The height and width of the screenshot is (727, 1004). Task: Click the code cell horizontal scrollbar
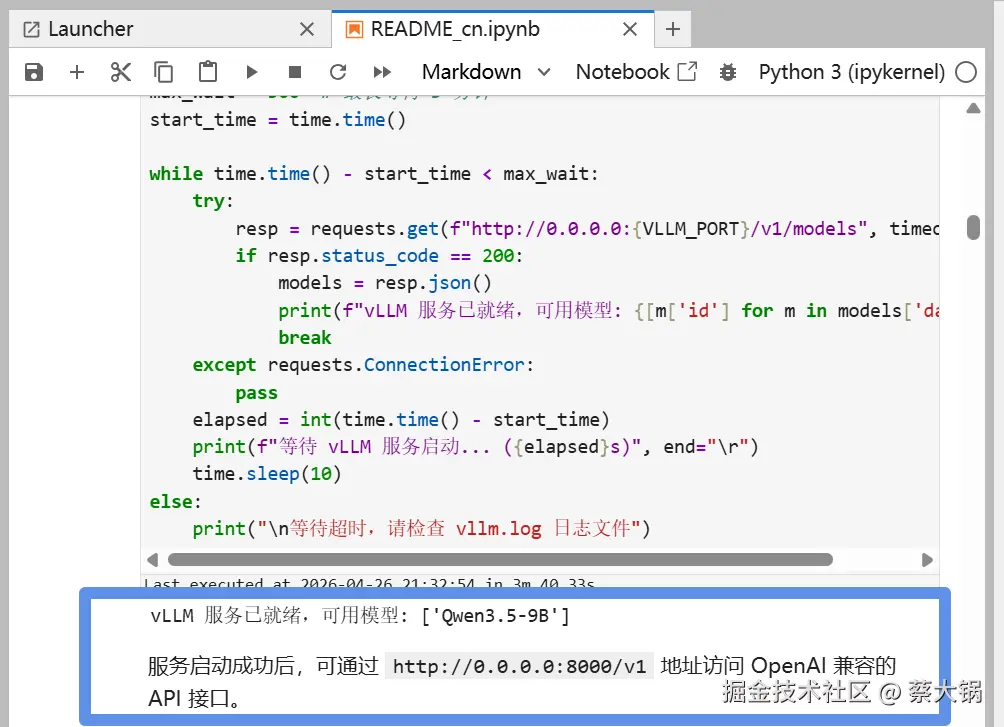(x=500, y=560)
